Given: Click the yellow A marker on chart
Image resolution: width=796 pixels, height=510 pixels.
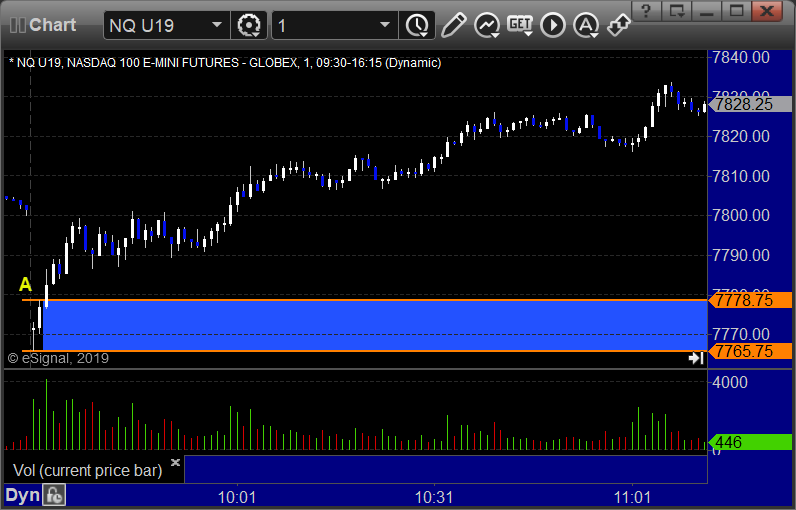Looking at the screenshot, I should tap(25, 285).
